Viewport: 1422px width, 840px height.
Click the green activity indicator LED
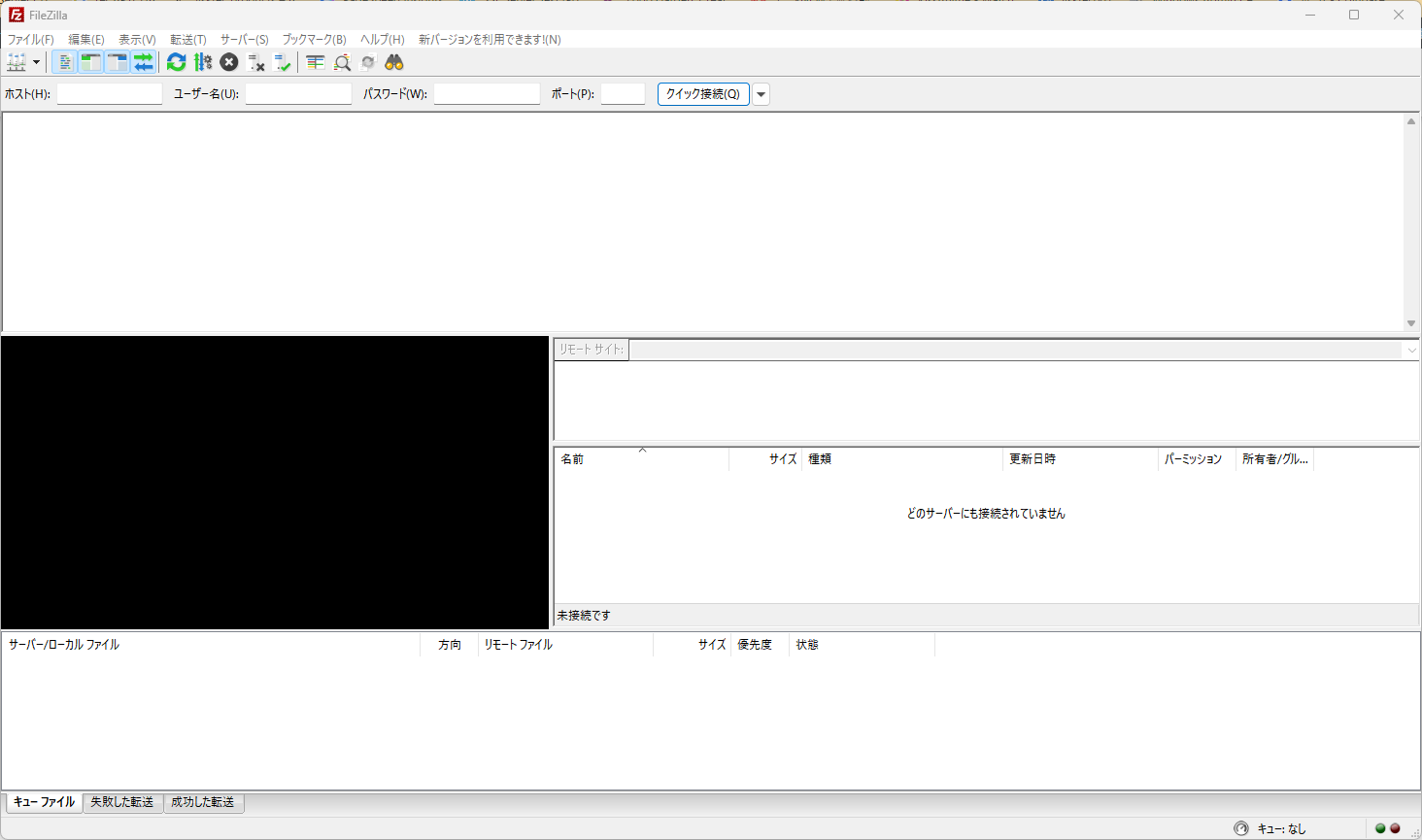pos(1380,828)
